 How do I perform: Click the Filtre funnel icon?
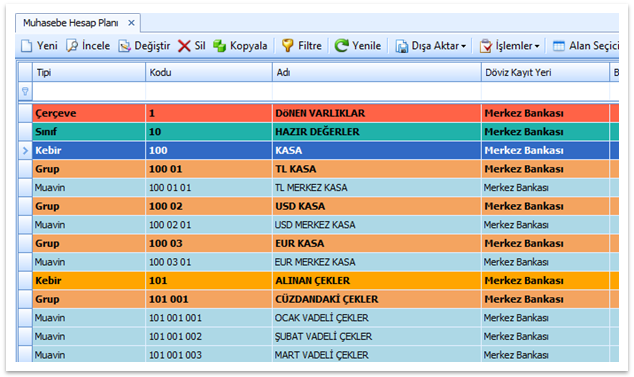pyautogui.click(x=287, y=45)
